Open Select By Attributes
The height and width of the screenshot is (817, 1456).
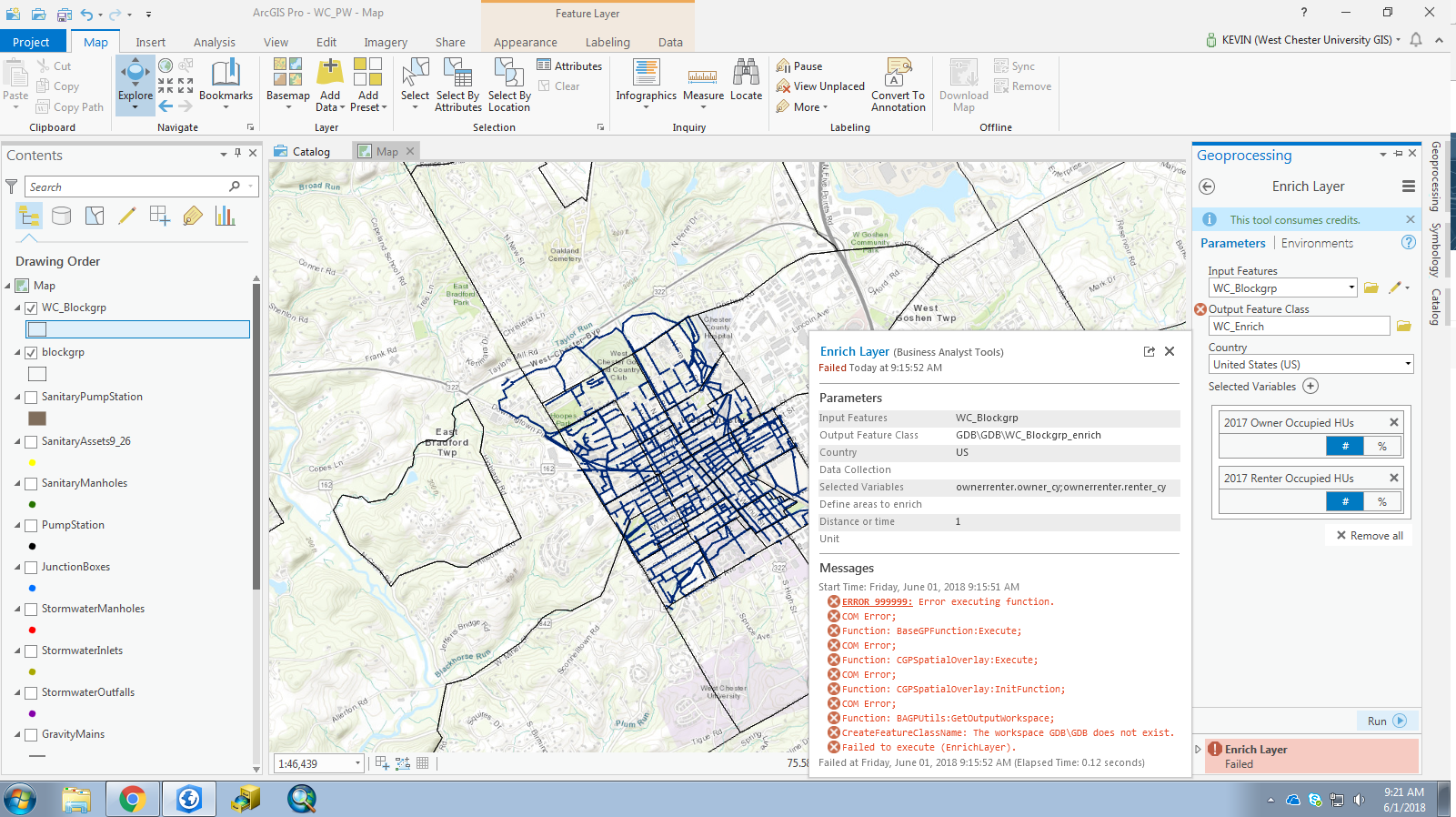tap(458, 84)
